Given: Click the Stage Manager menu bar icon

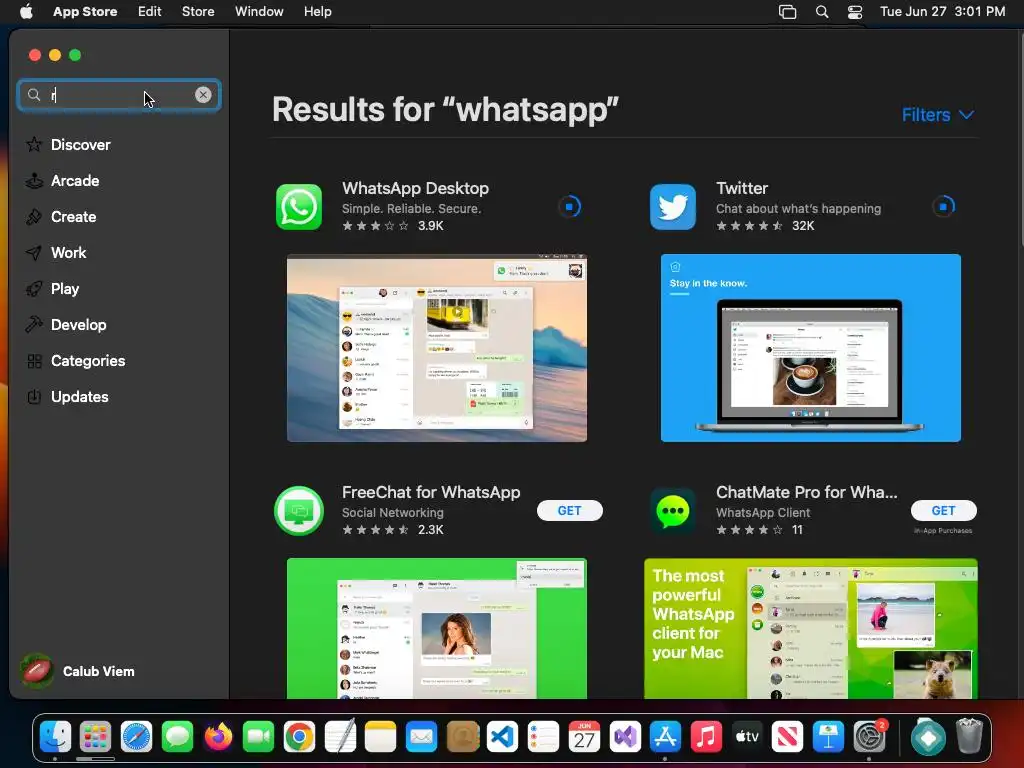Looking at the screenshot, I should pyautogui.click(x=788, y=12).
